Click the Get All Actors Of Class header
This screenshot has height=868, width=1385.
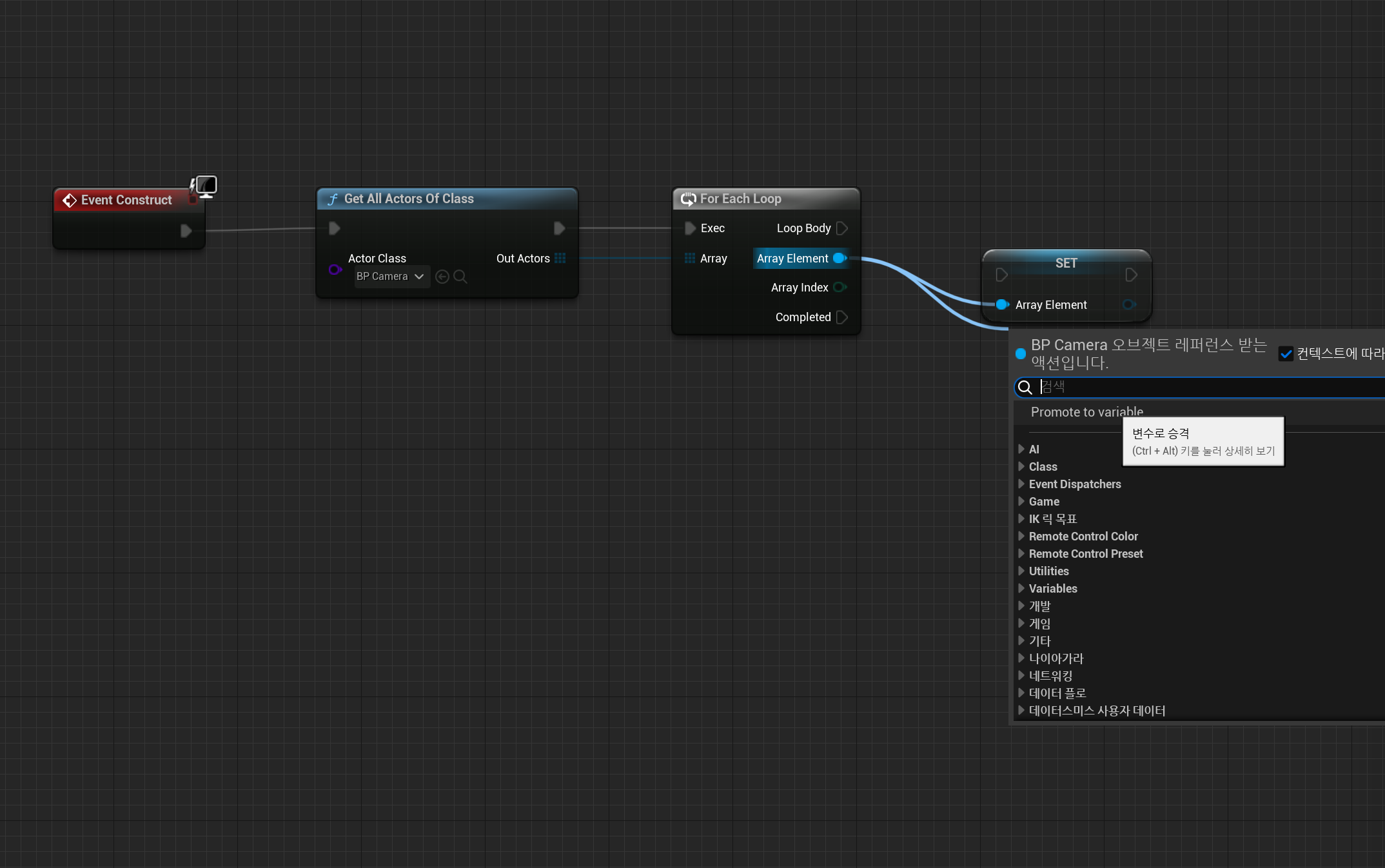coord(409,199)
